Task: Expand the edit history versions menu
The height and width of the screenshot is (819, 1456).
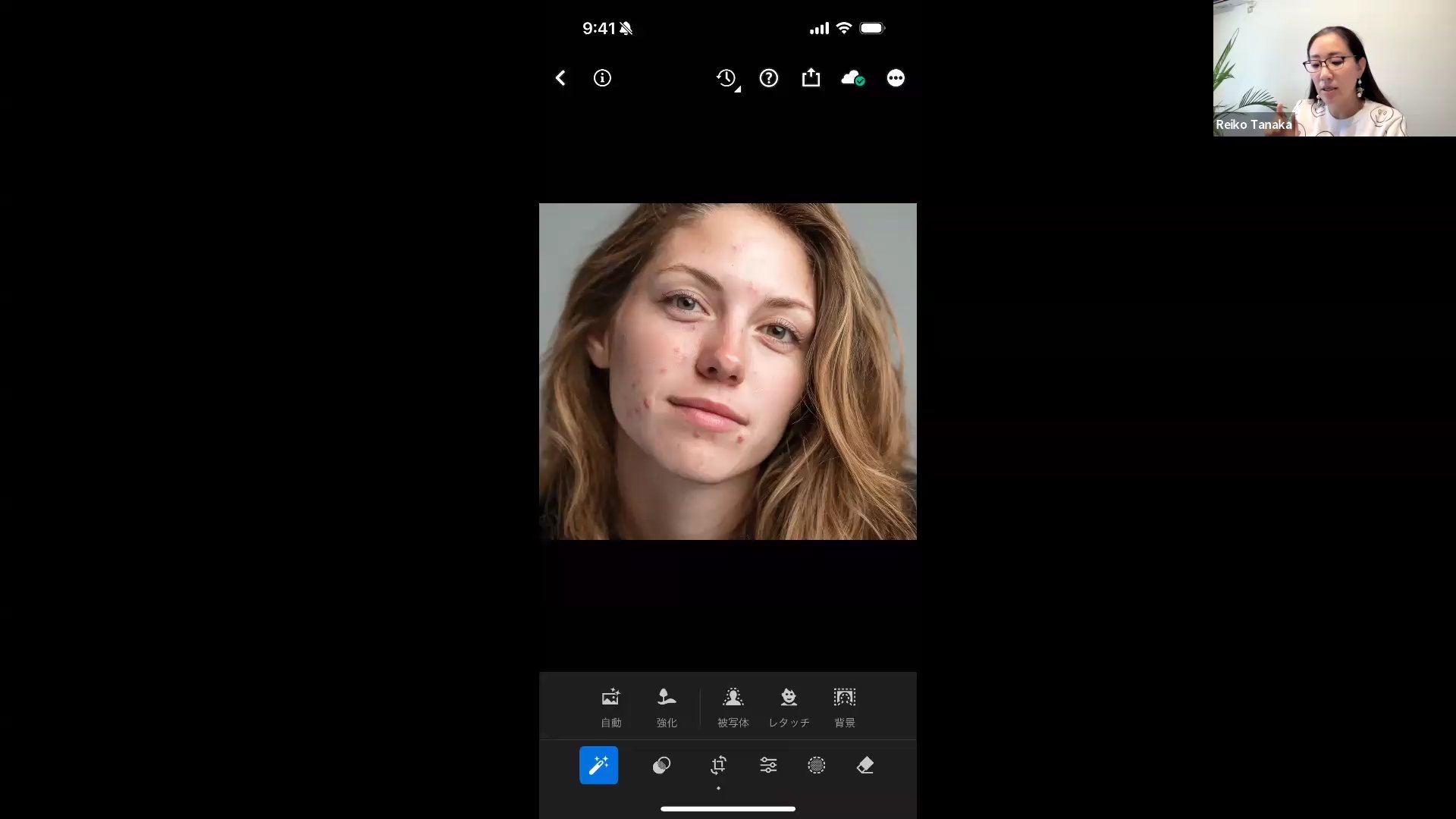Action: [726, 78]
